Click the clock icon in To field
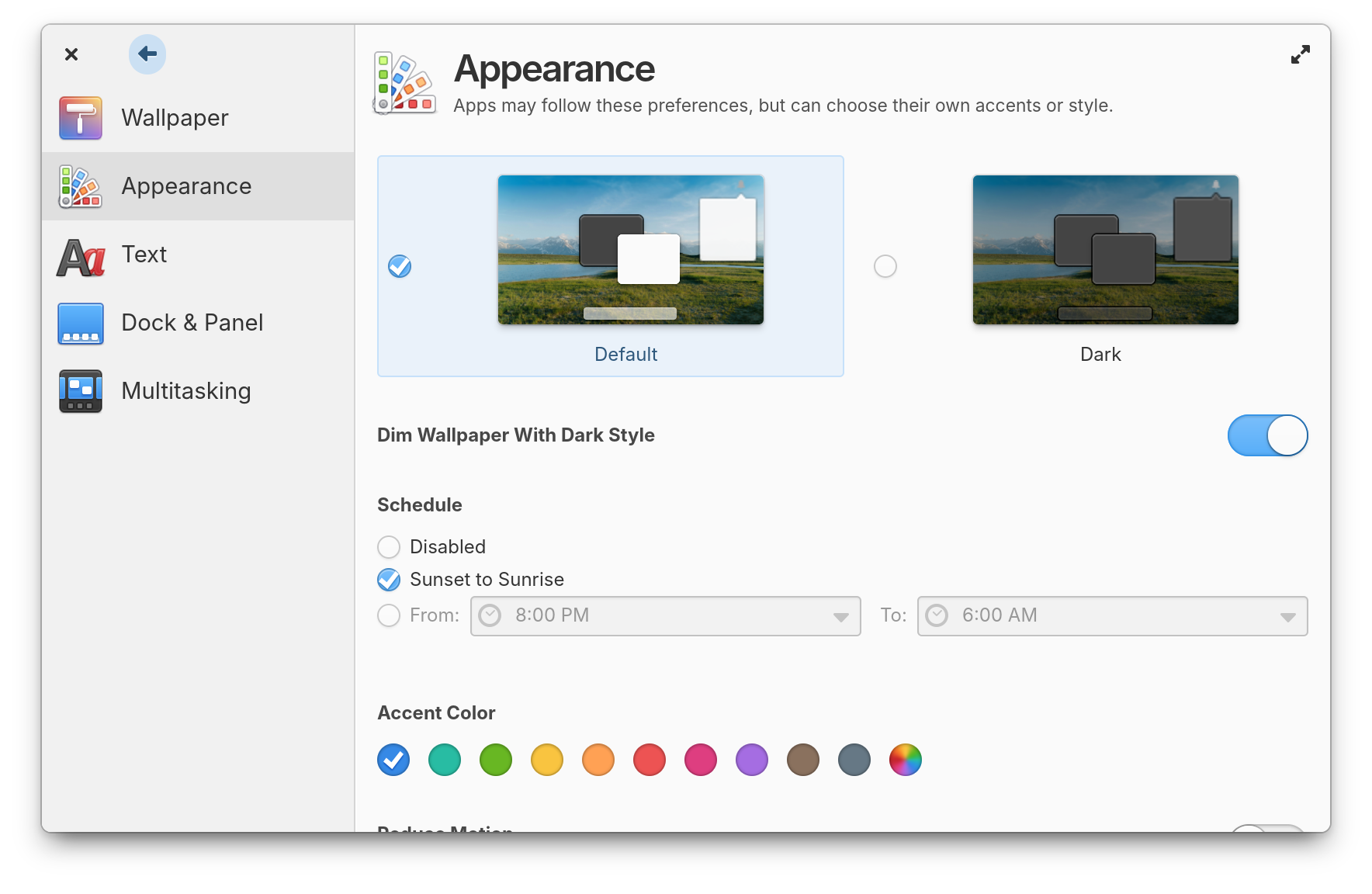 (x=937, y=615)
